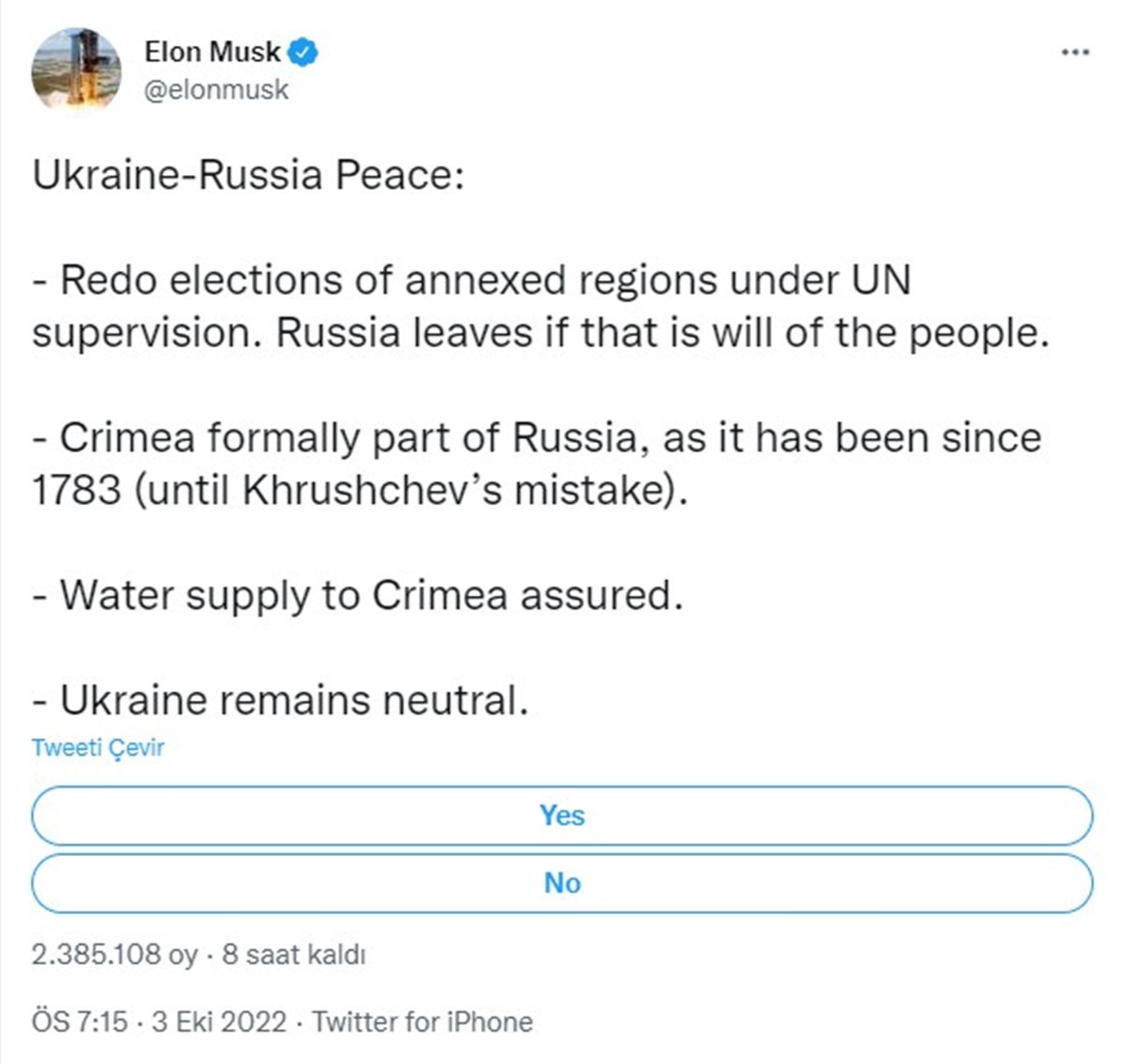Click the "2.385.108 oy" vote count
Screen dimensions: 1124x1064
click(x=112, y=954)
